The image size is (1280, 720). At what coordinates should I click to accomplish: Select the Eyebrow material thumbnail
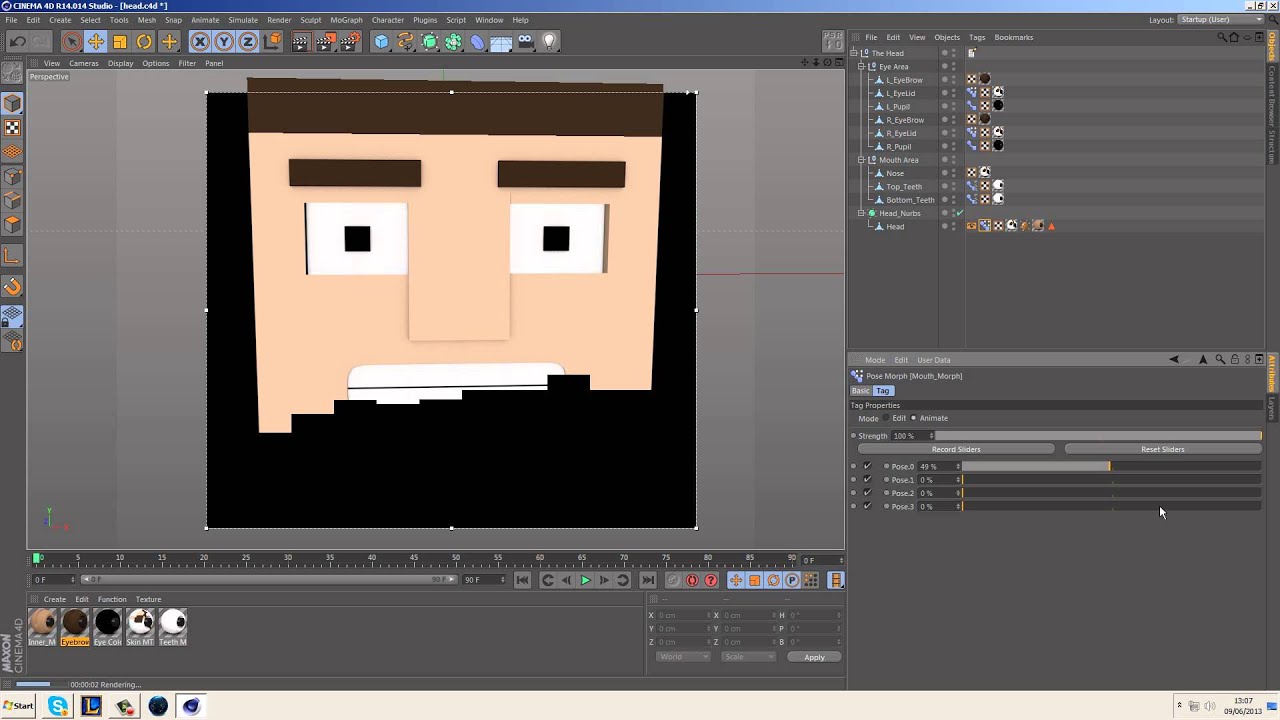click(75, 627)
